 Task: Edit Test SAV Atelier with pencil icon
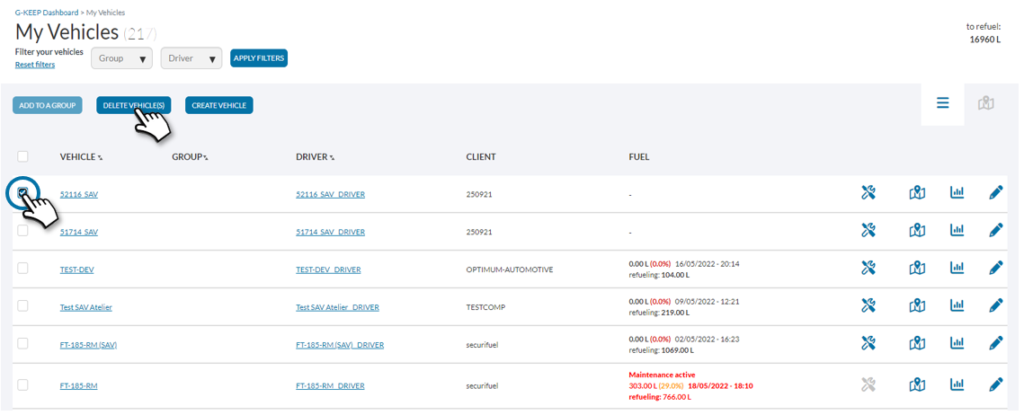pyautogui.click(x=995, y=306)
